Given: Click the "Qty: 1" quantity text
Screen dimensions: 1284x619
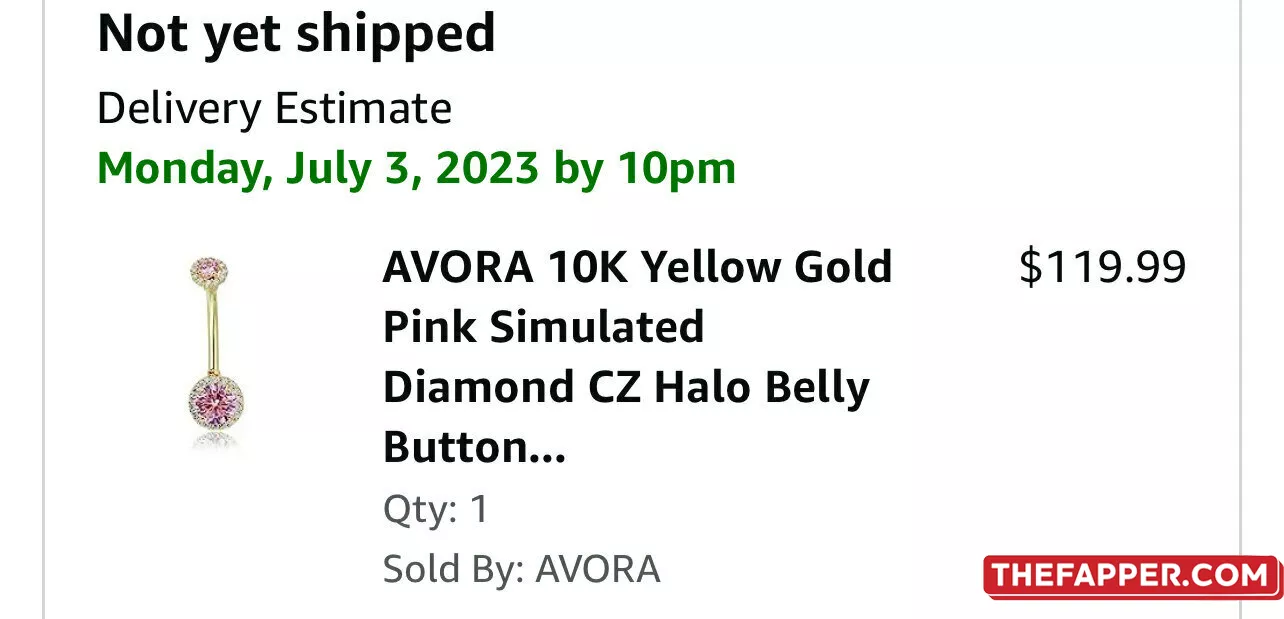Looking at the screenshot, I should [x=436, y=510].
